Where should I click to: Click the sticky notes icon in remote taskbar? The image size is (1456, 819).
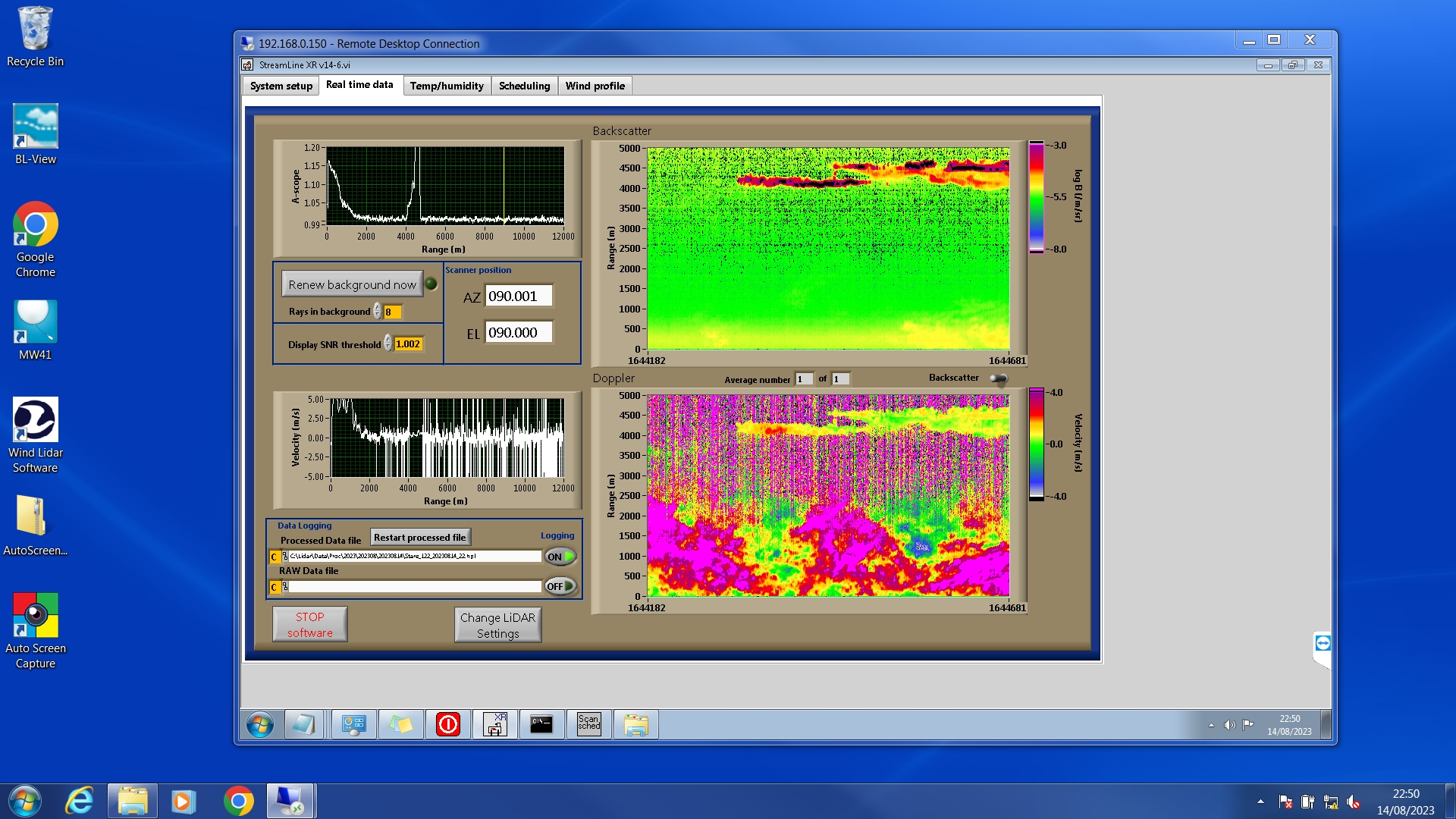[401, 724]
